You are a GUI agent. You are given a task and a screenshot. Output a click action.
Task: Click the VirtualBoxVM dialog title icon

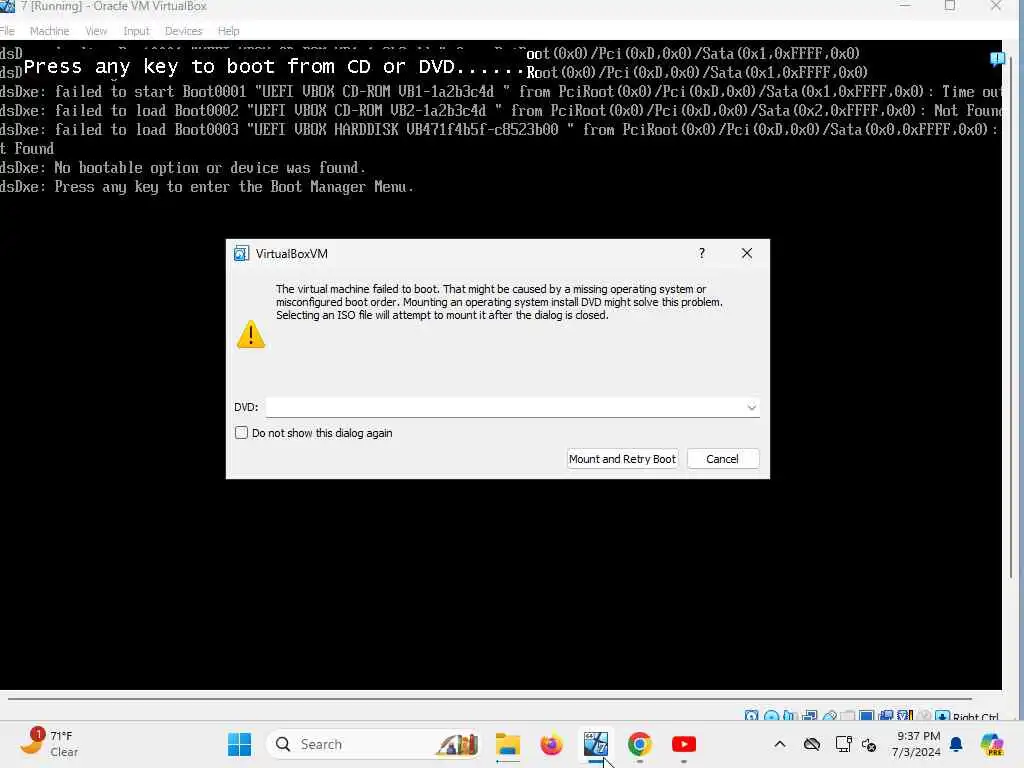[x=242, y=253]
